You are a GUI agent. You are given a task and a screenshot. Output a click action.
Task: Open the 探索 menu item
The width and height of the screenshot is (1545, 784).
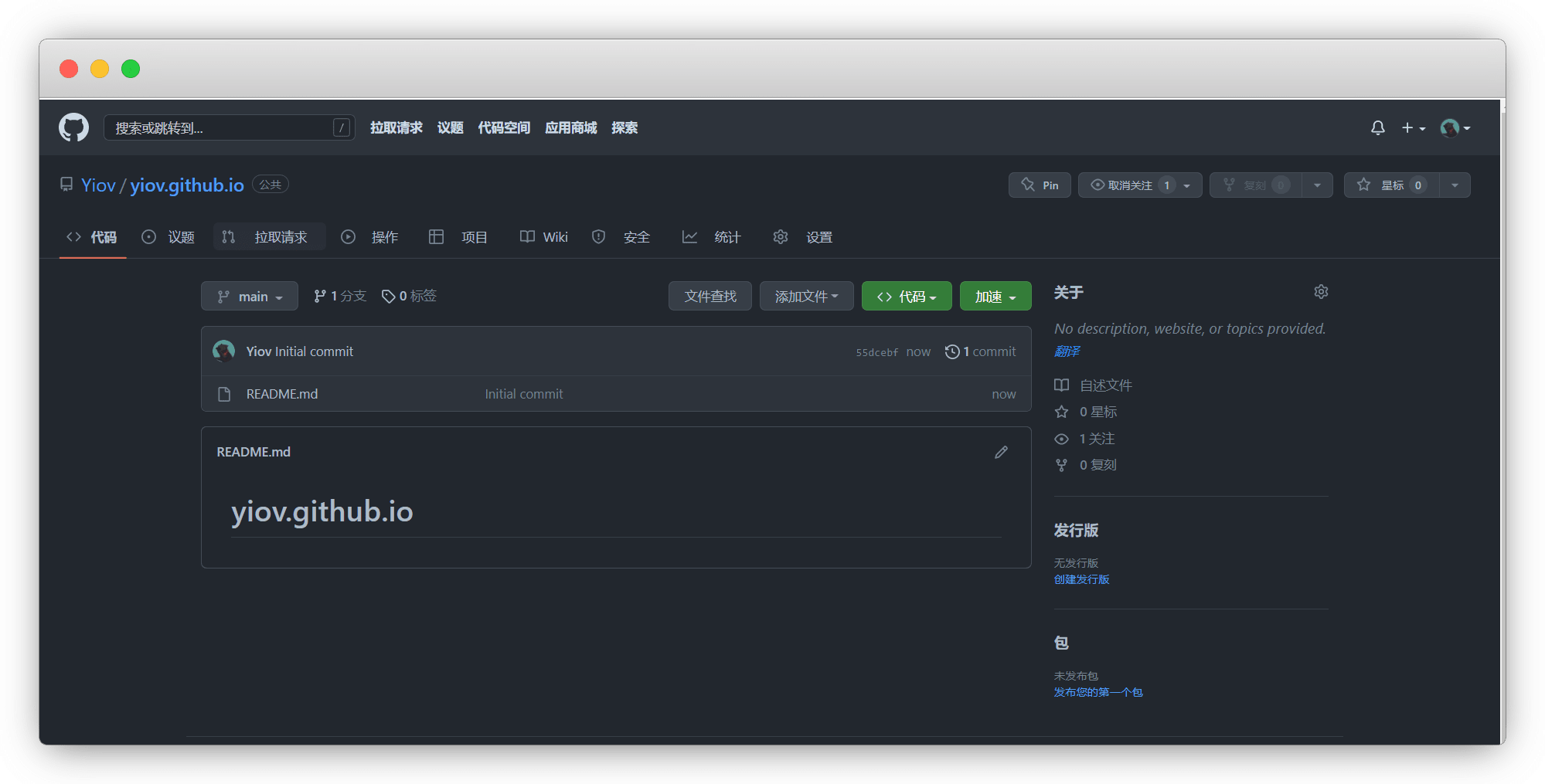point(624,127)
